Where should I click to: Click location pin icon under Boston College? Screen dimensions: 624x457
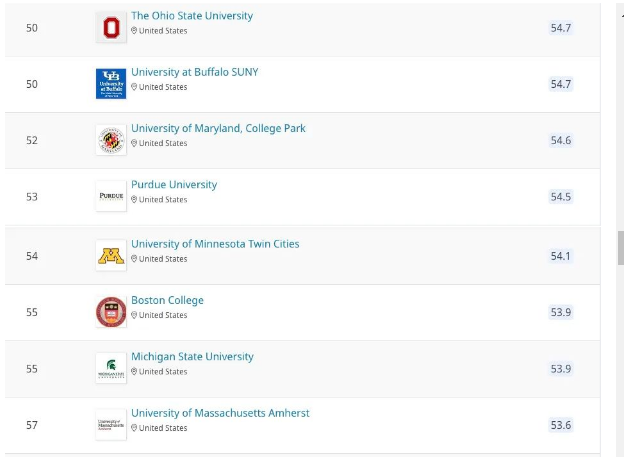pyautogui.click(x=134, y=315)
